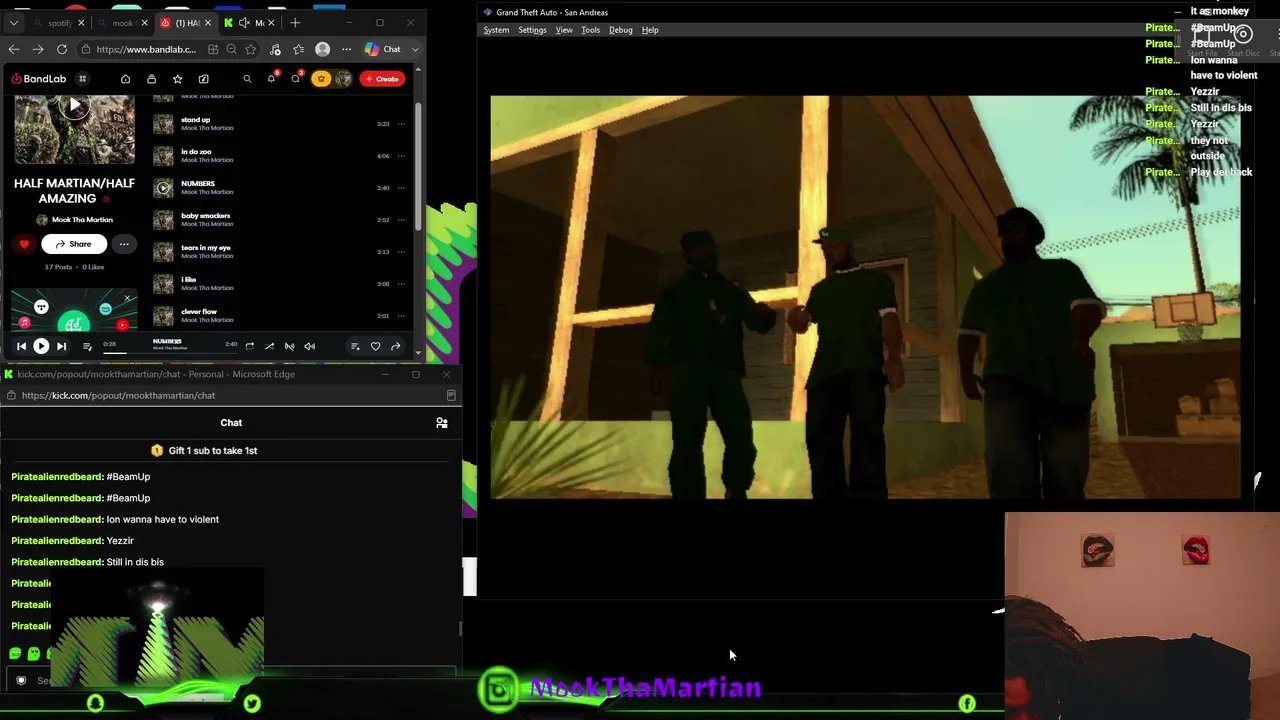
Task: Open the BandLab profile avatar
Action: tap(343, 79)
